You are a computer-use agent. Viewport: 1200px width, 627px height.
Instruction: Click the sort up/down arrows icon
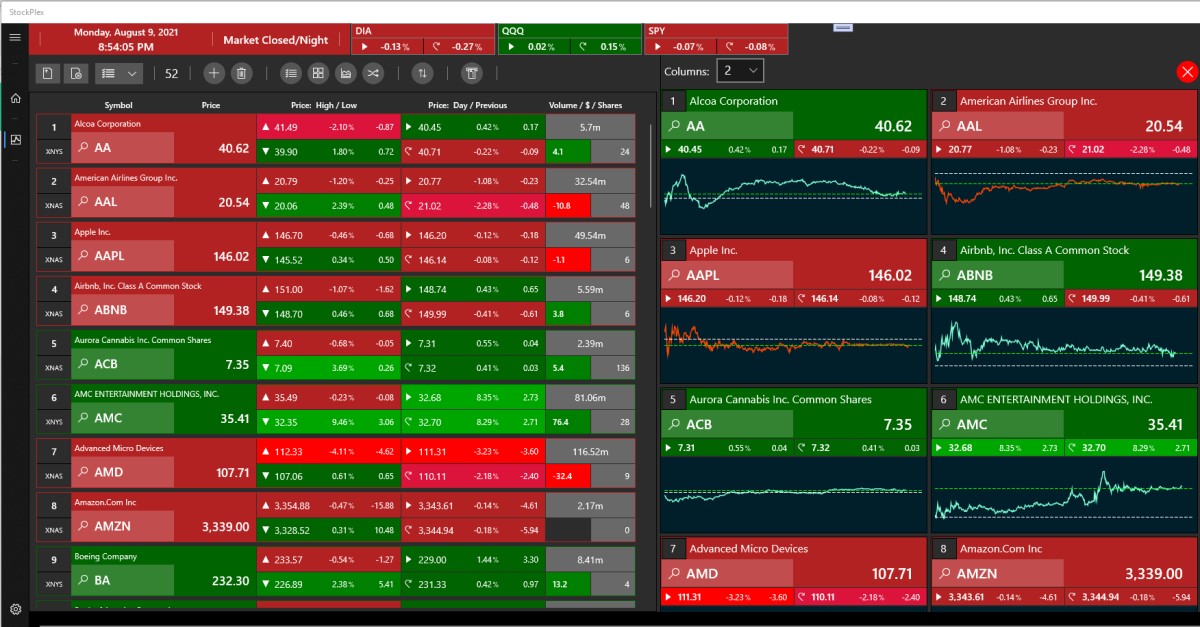pyautogui.click(x=423, y=73)
